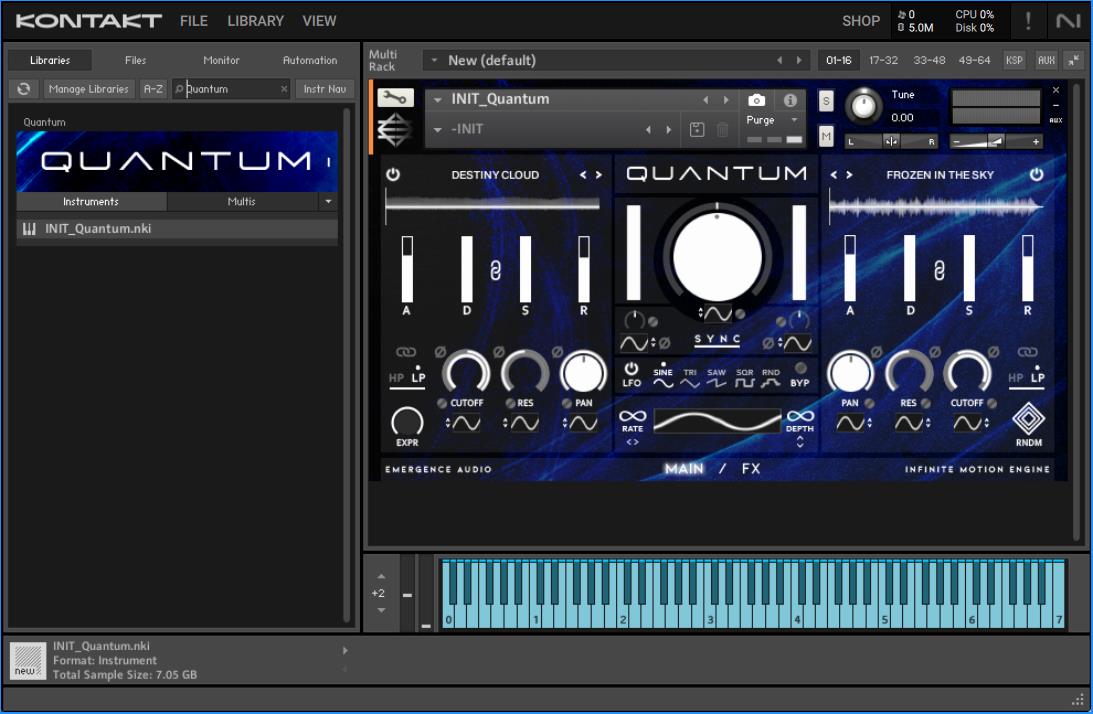Toggle power for Destiny Cloud layer

pyautogui.click(x=393, y=175)
